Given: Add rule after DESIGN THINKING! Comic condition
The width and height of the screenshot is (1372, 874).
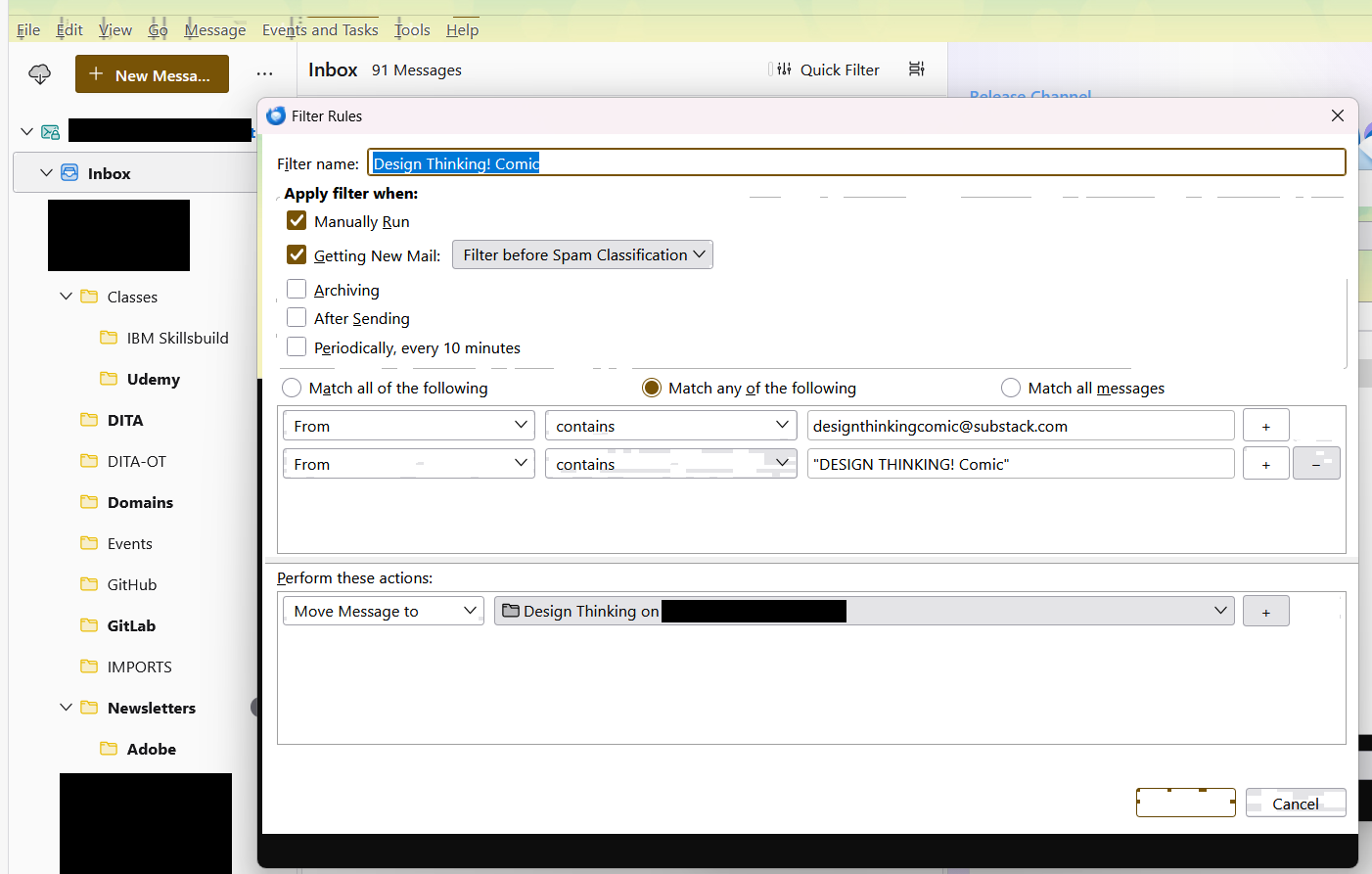Looking at the screenshot, I should pyautogui.click(x=1265, y=464).
